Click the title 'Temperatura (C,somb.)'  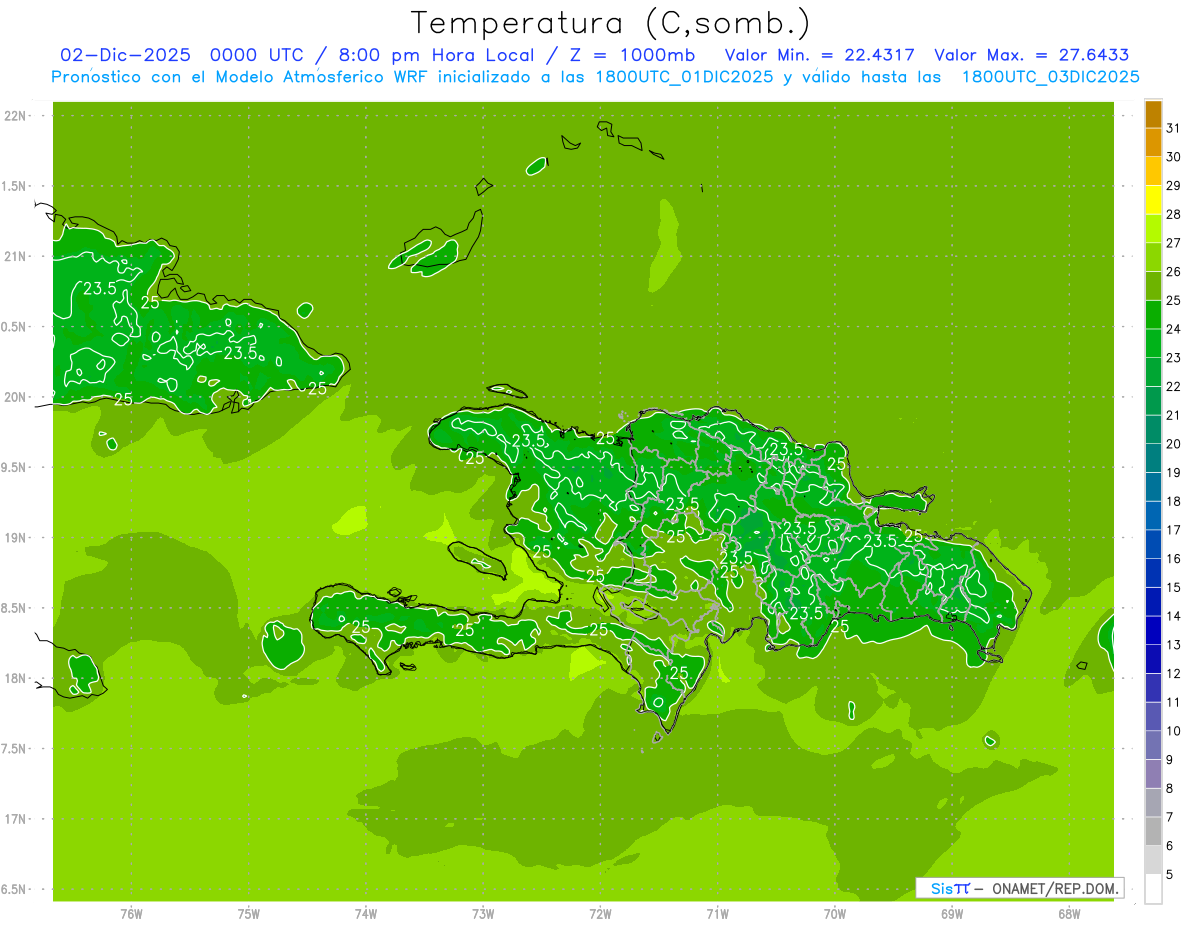coord(611,23)
